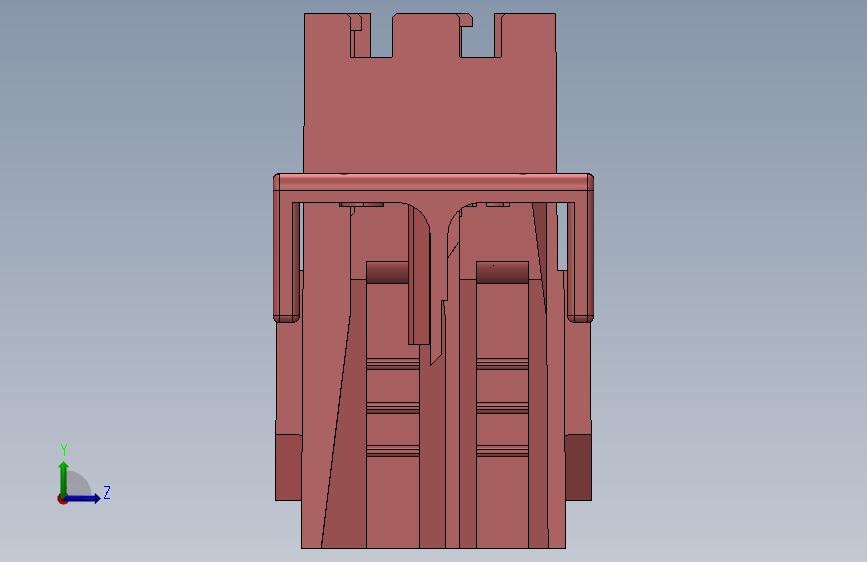The image size is (867, 562).
Task: Click the green Y axis arrow of triad
Action: point(64,478)
